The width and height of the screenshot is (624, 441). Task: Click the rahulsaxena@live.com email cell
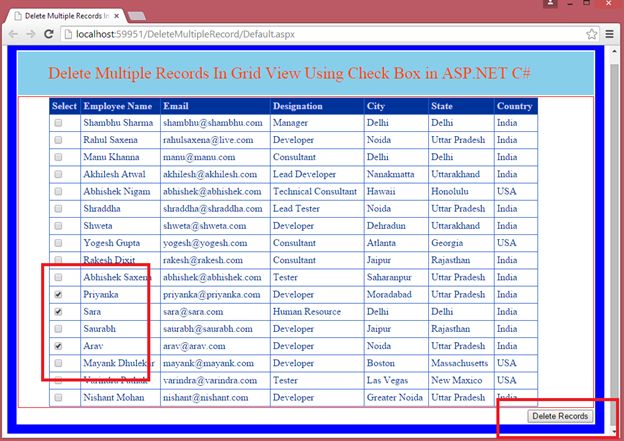point(215,140)
